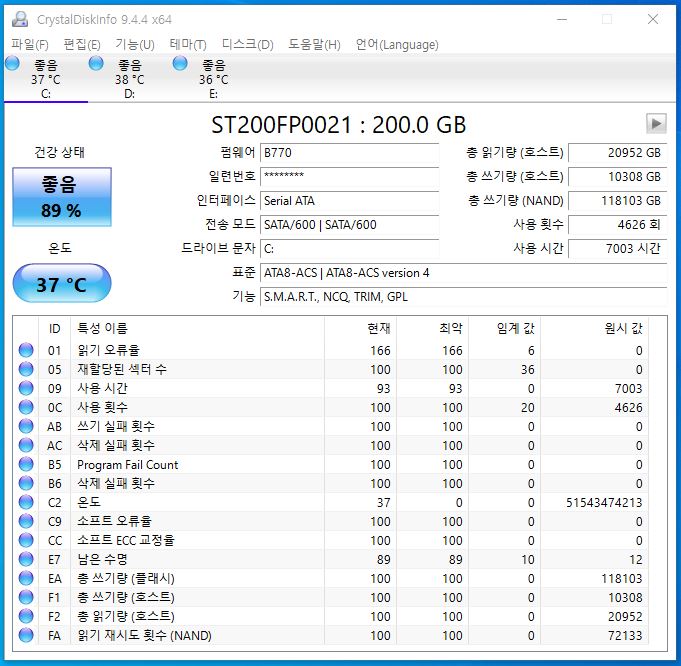Click the 37 °C label of drive C: tab
Screen dimensions: 681x666
point(46,80)
